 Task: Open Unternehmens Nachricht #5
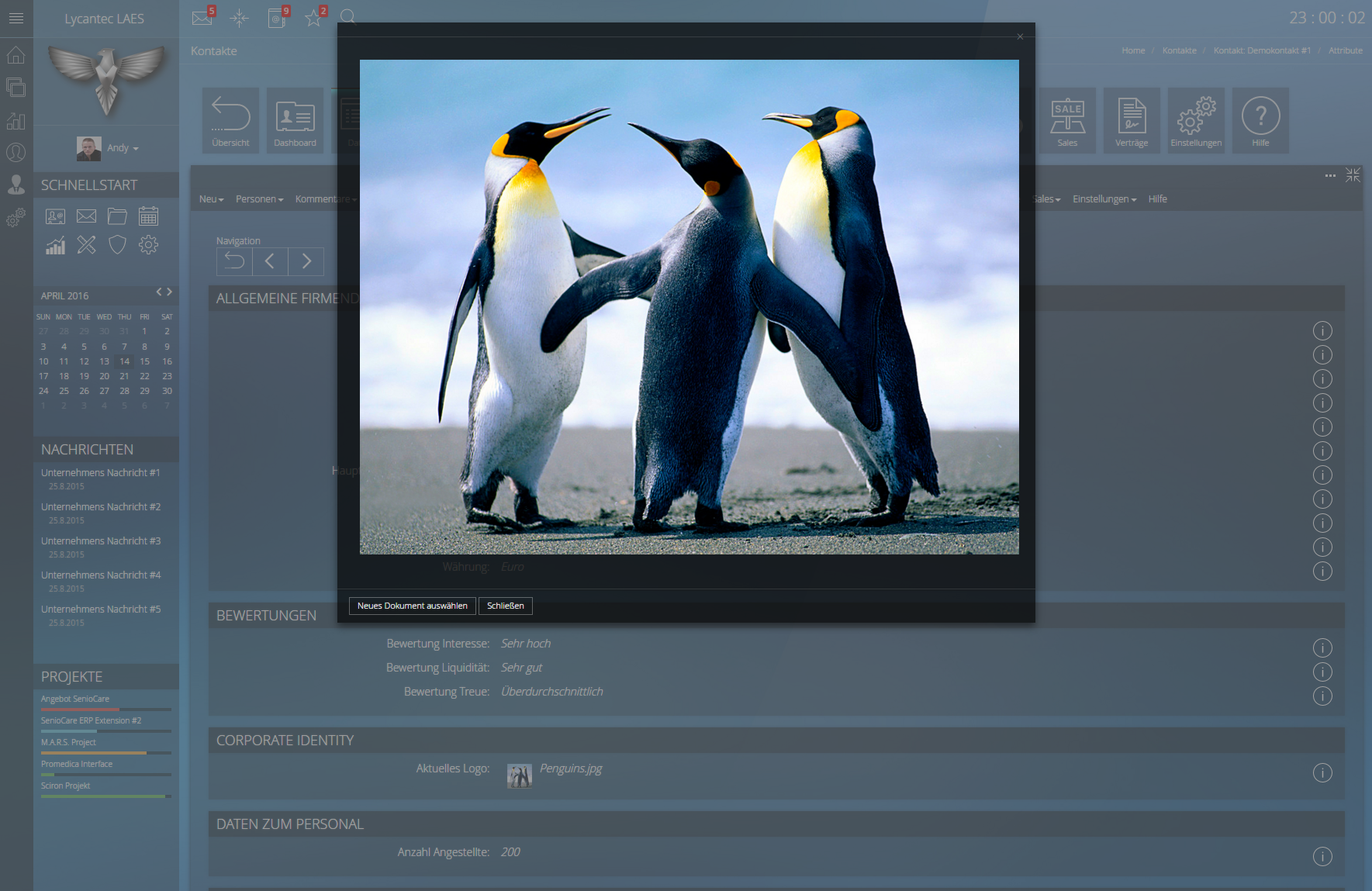pos(101,610)
